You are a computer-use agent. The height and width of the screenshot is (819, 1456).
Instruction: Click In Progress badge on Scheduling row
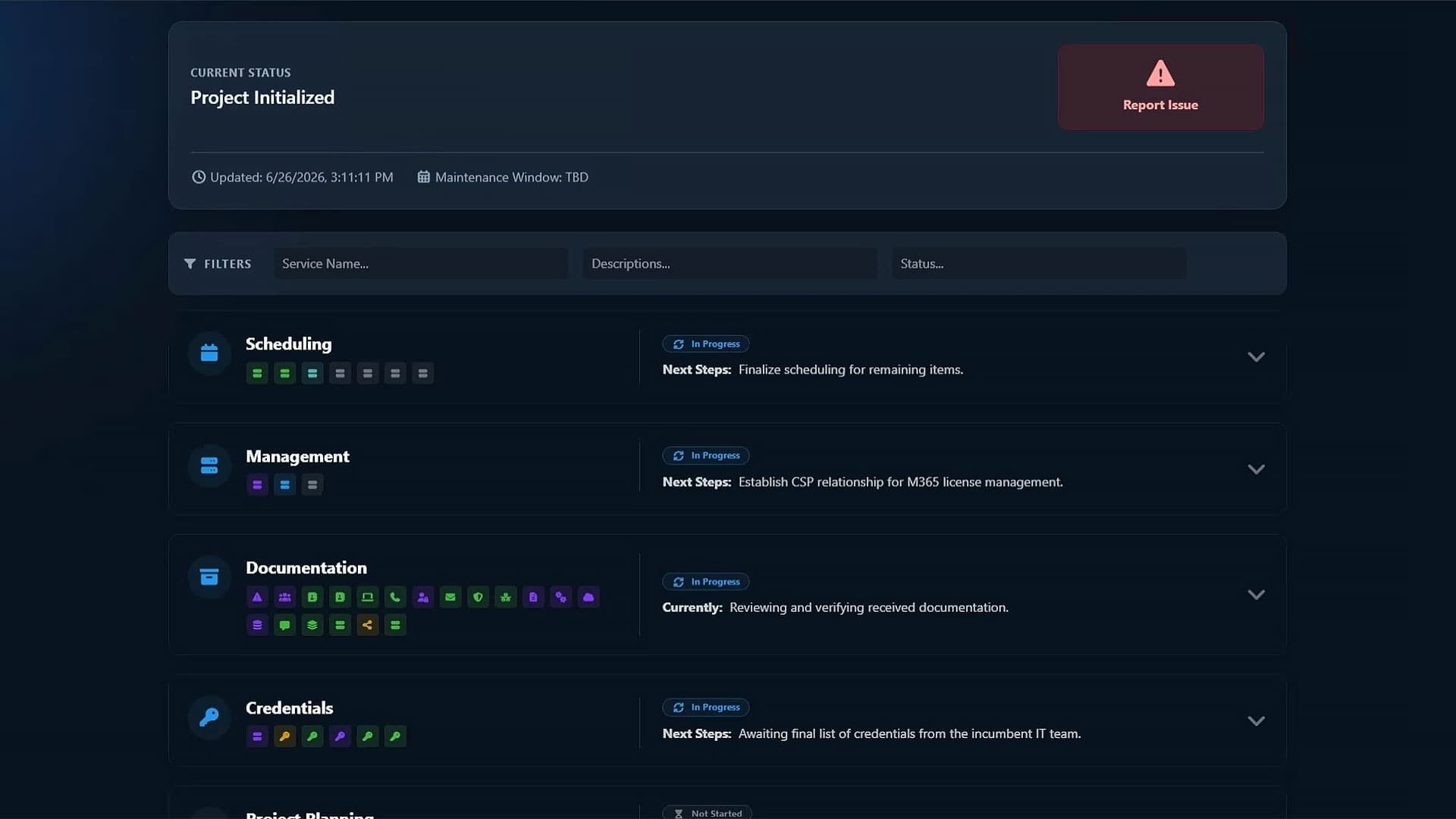706,344
